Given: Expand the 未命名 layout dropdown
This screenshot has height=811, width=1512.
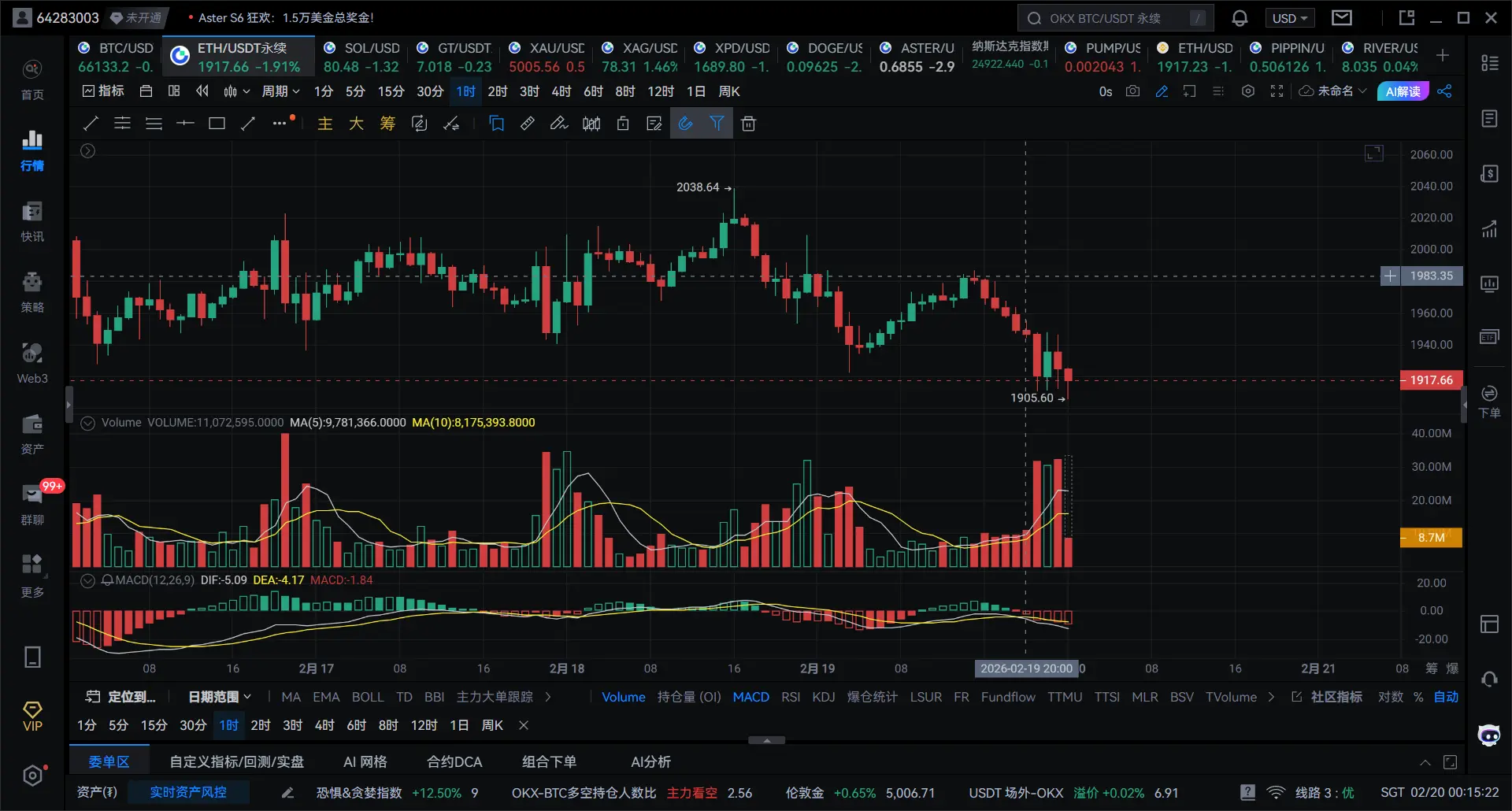Looking at the screenshot, I should tap(1332, 91).
